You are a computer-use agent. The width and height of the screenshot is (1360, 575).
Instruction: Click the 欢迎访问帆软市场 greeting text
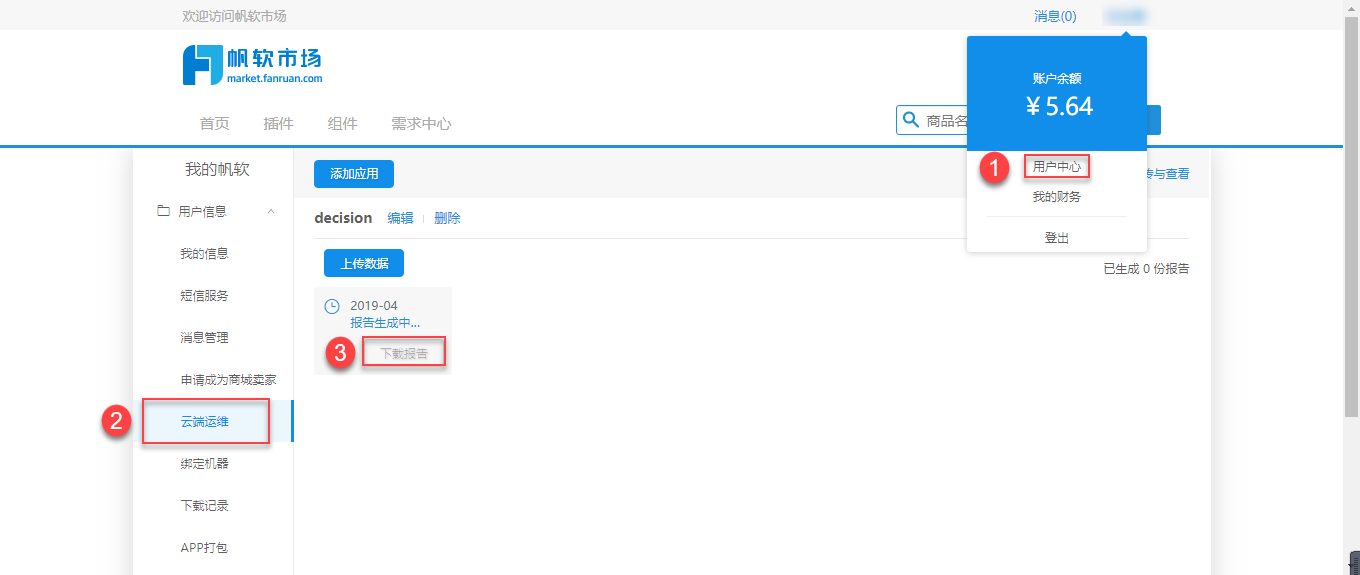click(235, 16)
